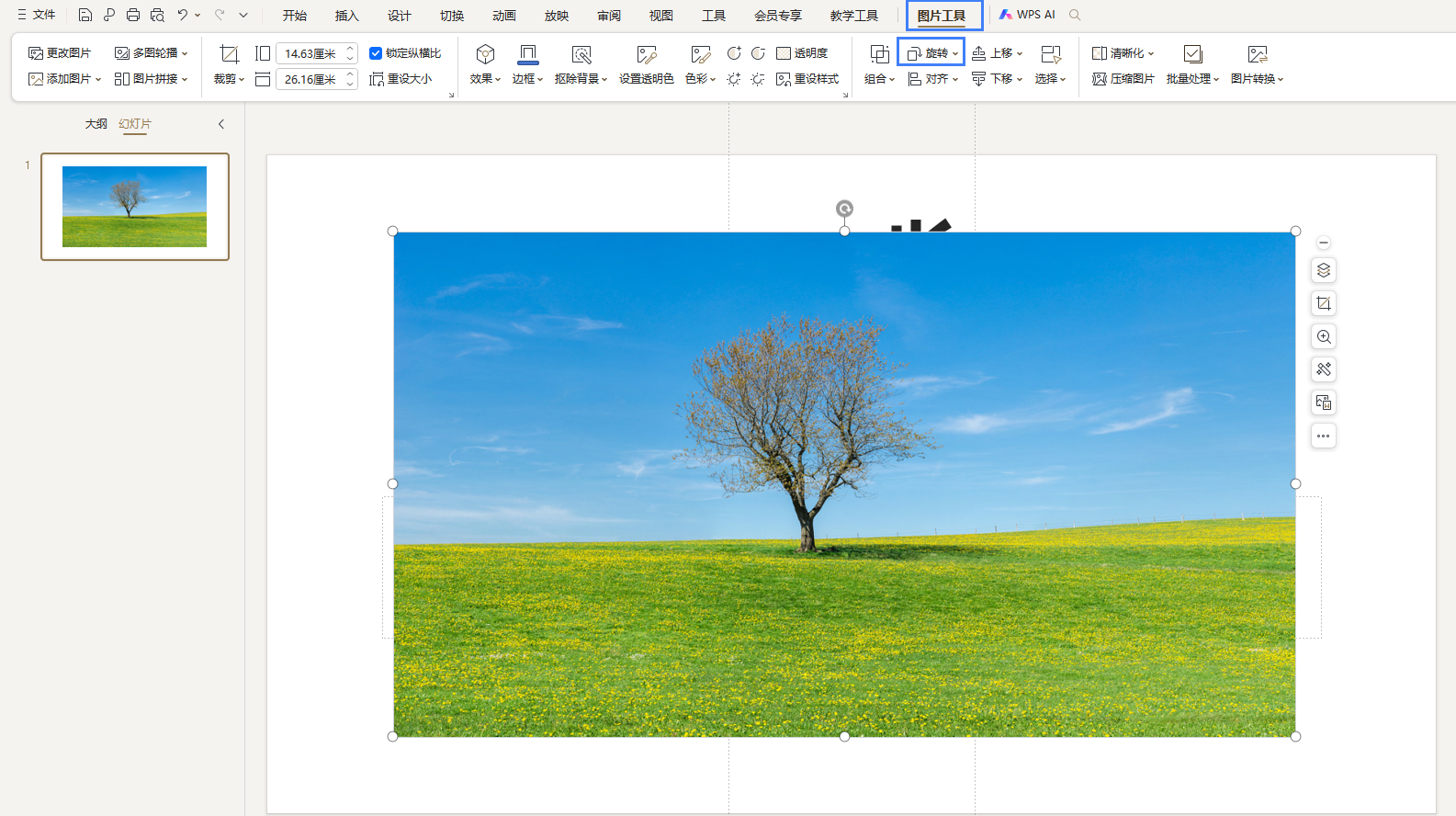This screenshot has height=816, width=1456.
Task: Click the Color (色彩) icon
Action: 701,54
